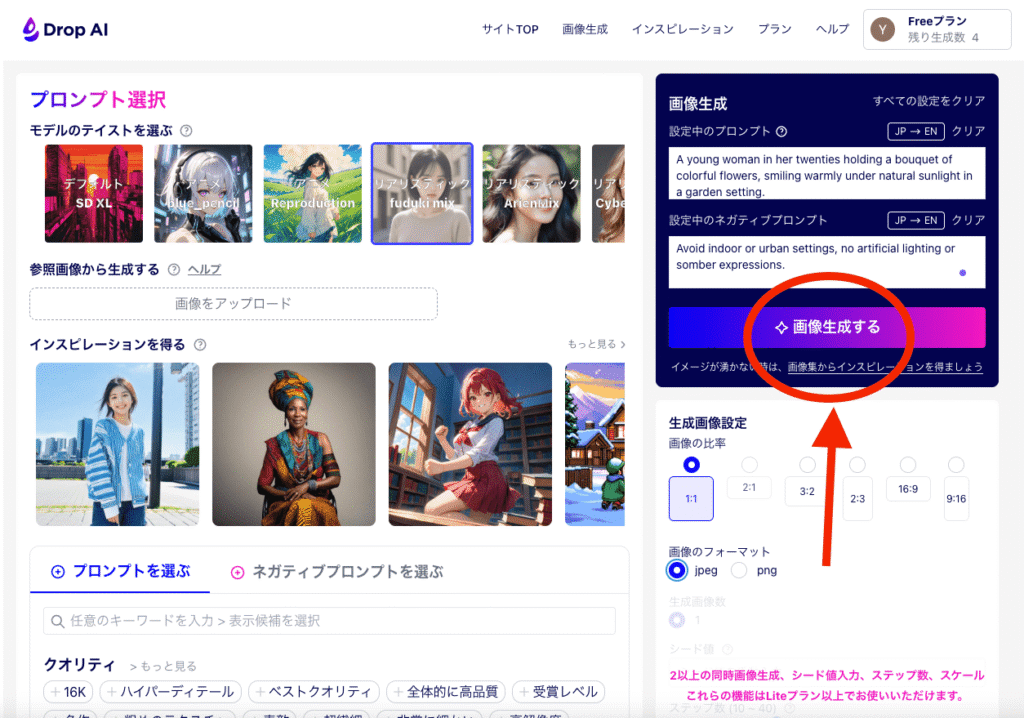The image size is (1024, 718).
Task: Open the Freeプラン account menu
Action: tap(937, 29)
